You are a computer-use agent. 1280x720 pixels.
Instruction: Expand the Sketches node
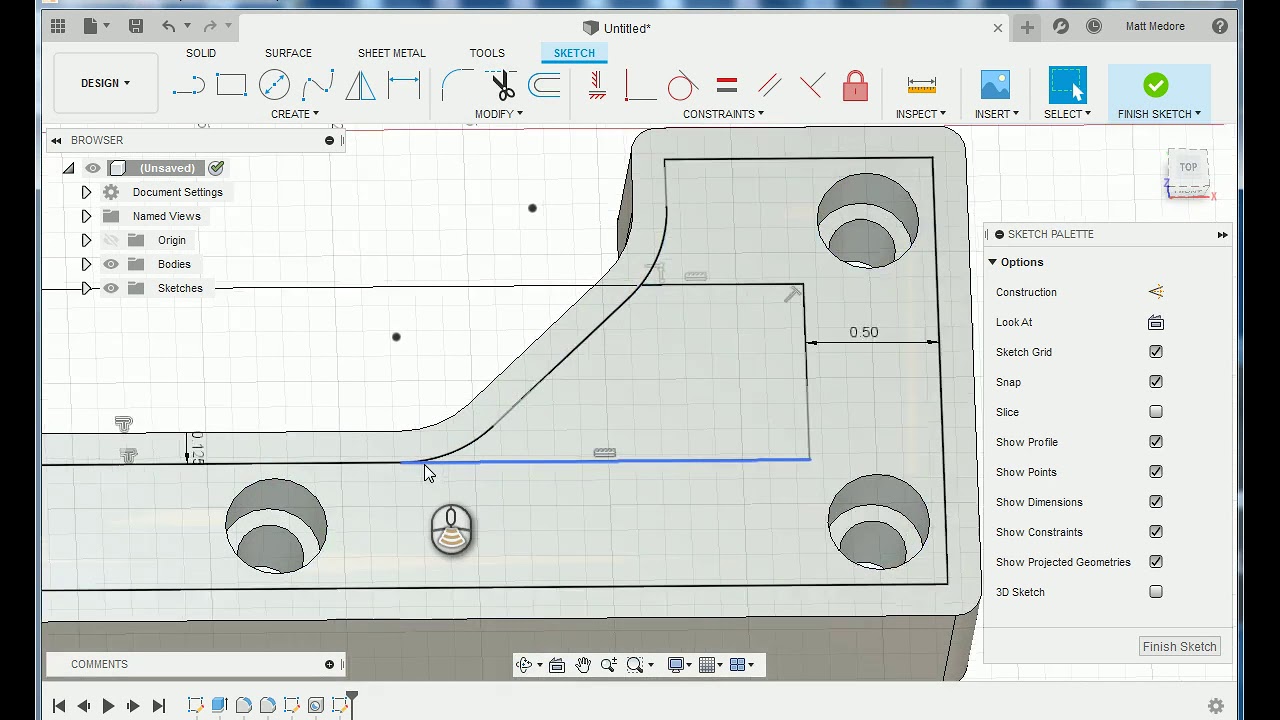(x=86, y=288)
